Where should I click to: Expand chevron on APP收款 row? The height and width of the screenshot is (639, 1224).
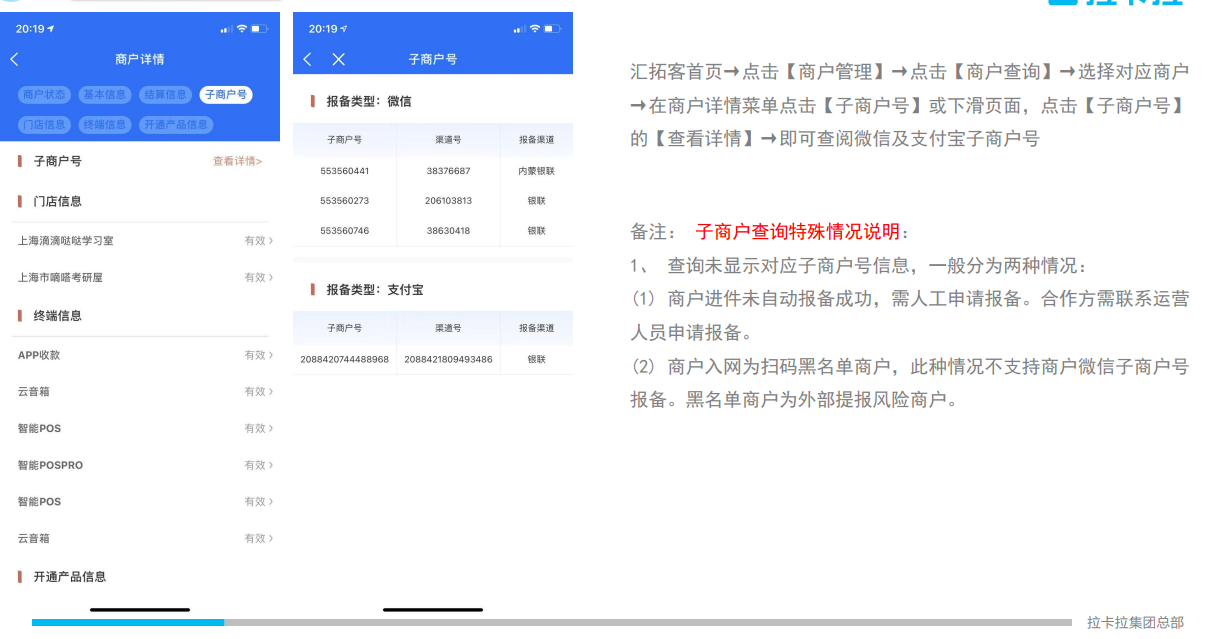point(270,355)
